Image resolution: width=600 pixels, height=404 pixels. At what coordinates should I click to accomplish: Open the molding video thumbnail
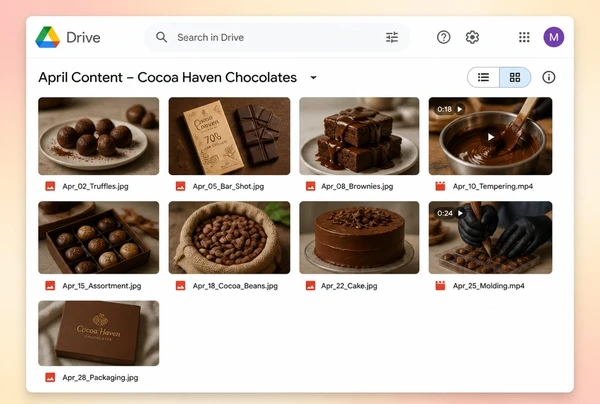pyautogui.click(x=490, y=238)
